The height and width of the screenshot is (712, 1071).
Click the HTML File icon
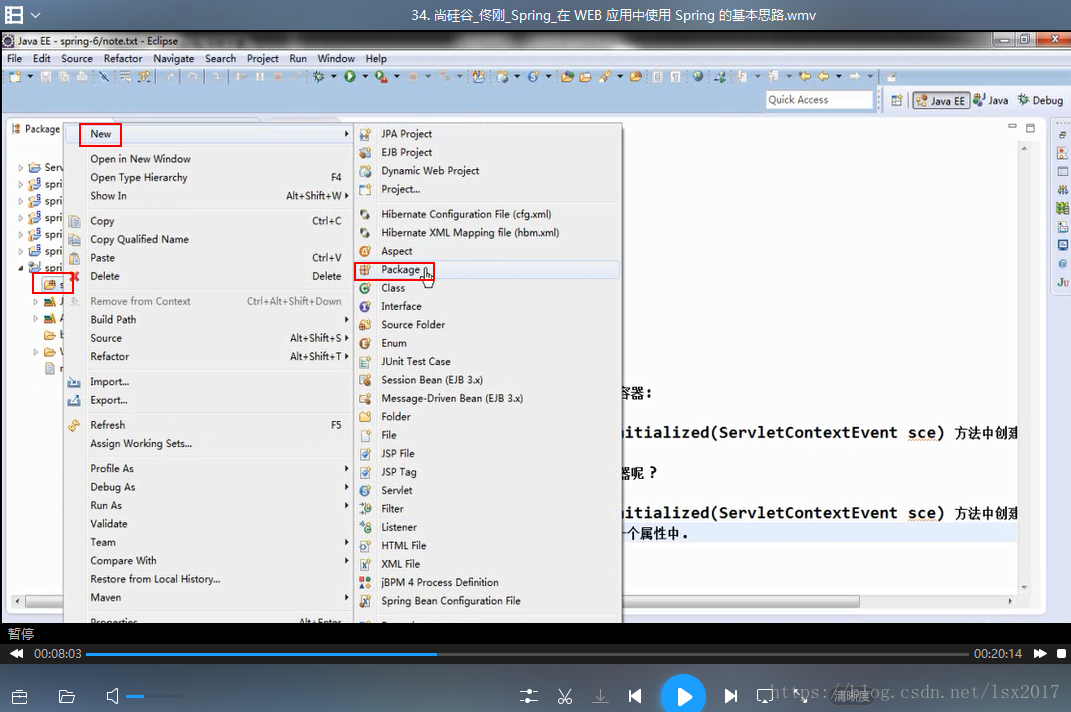[365, 546]
